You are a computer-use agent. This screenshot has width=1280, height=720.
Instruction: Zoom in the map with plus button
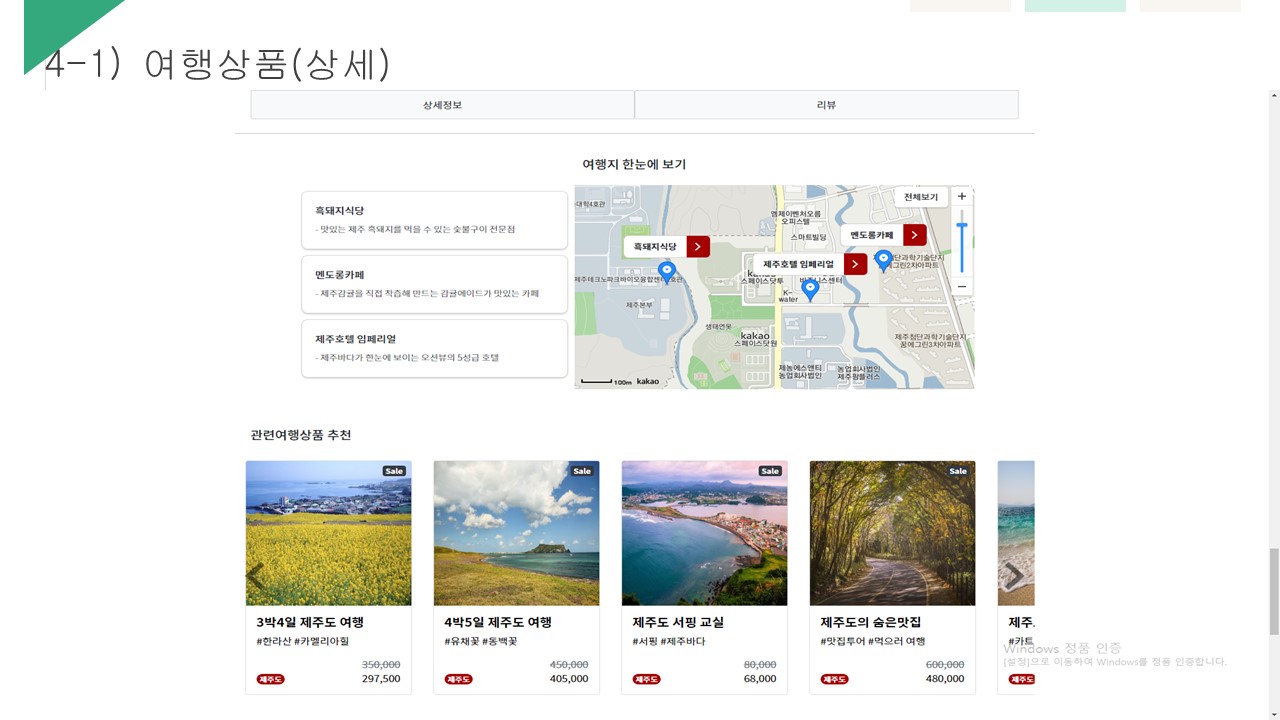[x=962, y=197]
